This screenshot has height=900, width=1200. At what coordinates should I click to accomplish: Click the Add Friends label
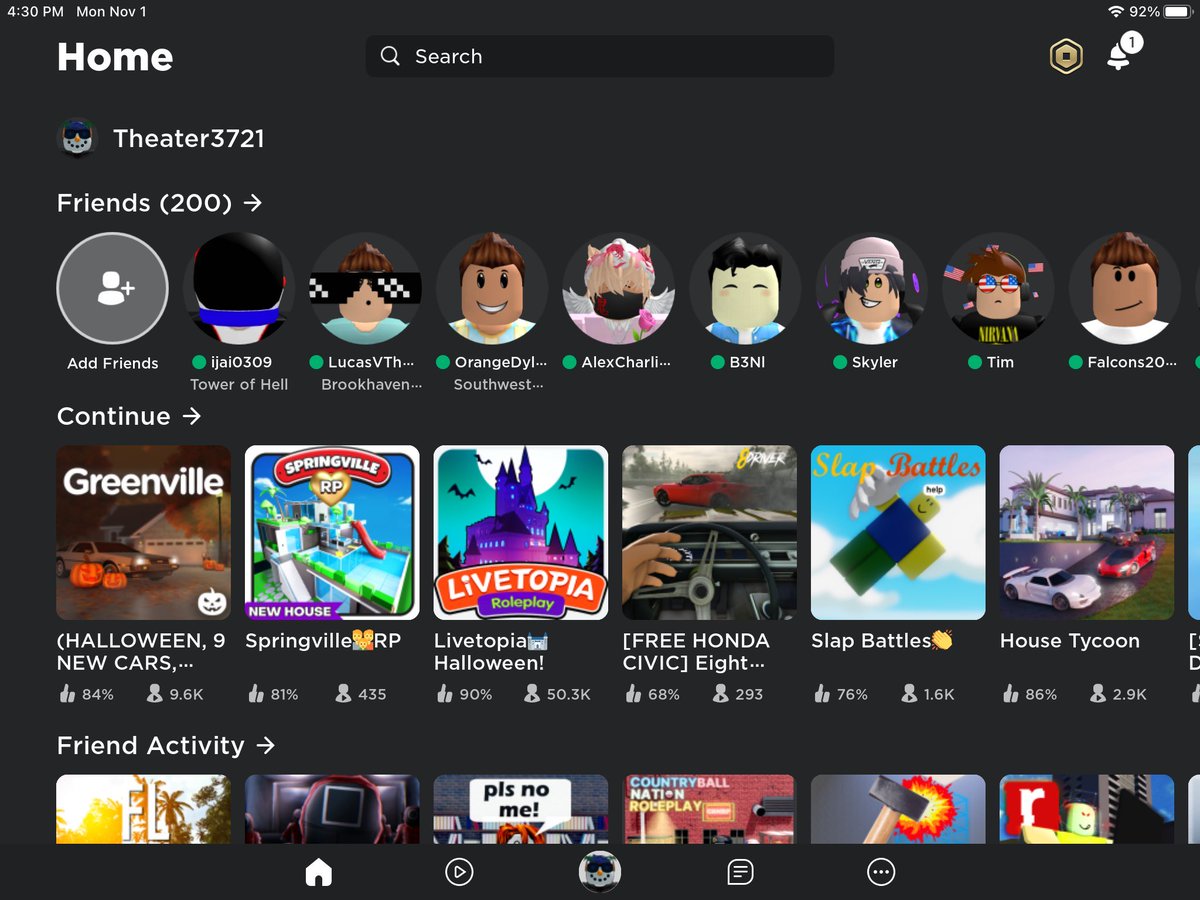pyautogui.click(x=113, y=363)
